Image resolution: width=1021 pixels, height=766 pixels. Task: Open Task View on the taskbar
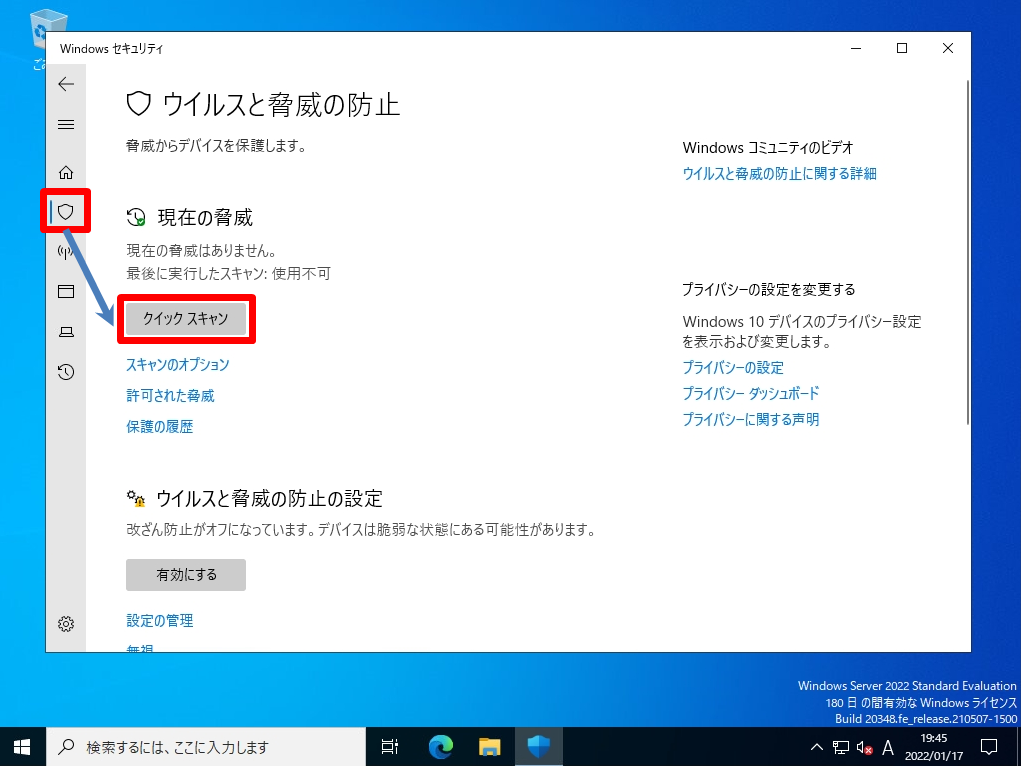click(x=389, y=746)
